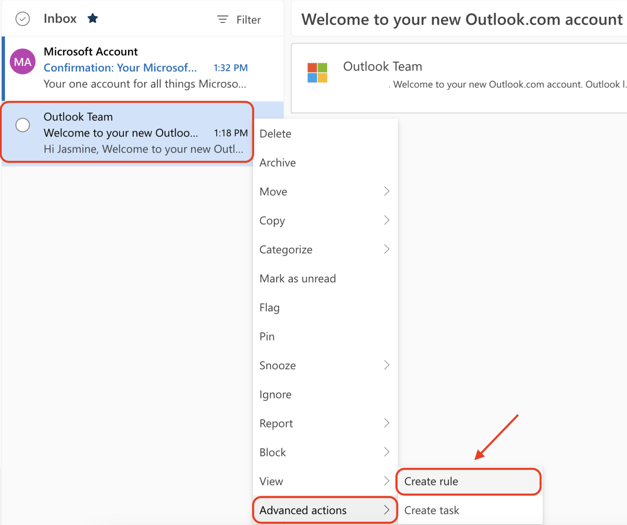The width and height of the screenshot is (627, 525).
Task: Click Create task in the submenu
Action: [x=432, y=510]
